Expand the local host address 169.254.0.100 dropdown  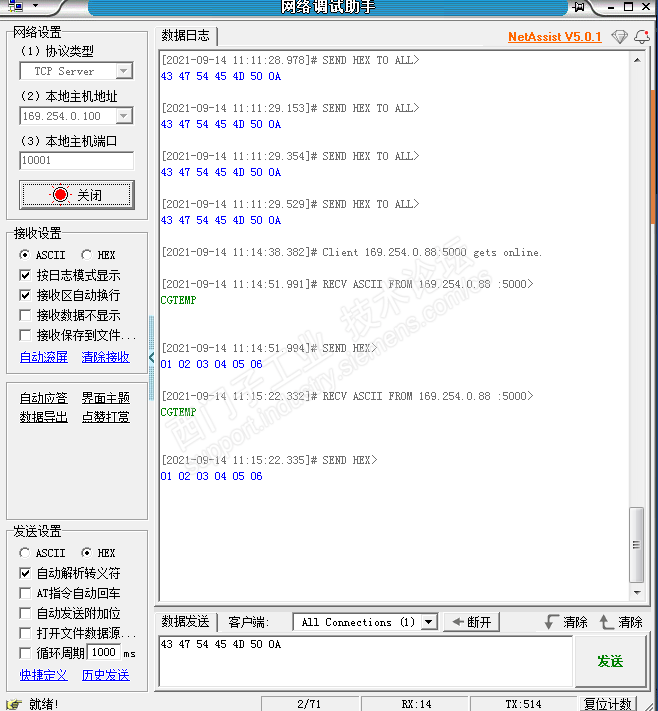click(x=123, y=116)
